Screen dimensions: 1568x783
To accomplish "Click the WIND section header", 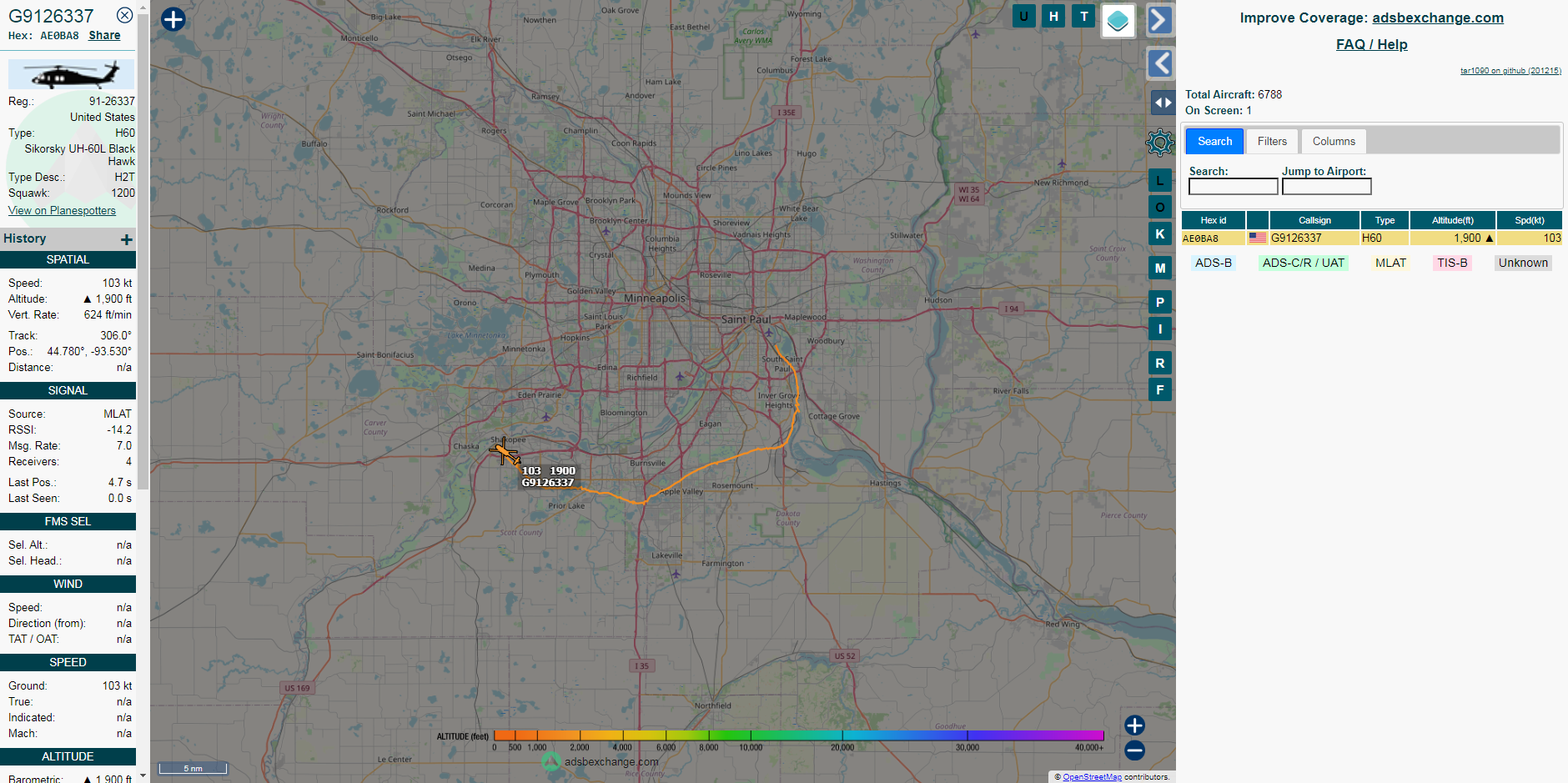I will click(68, 584).
